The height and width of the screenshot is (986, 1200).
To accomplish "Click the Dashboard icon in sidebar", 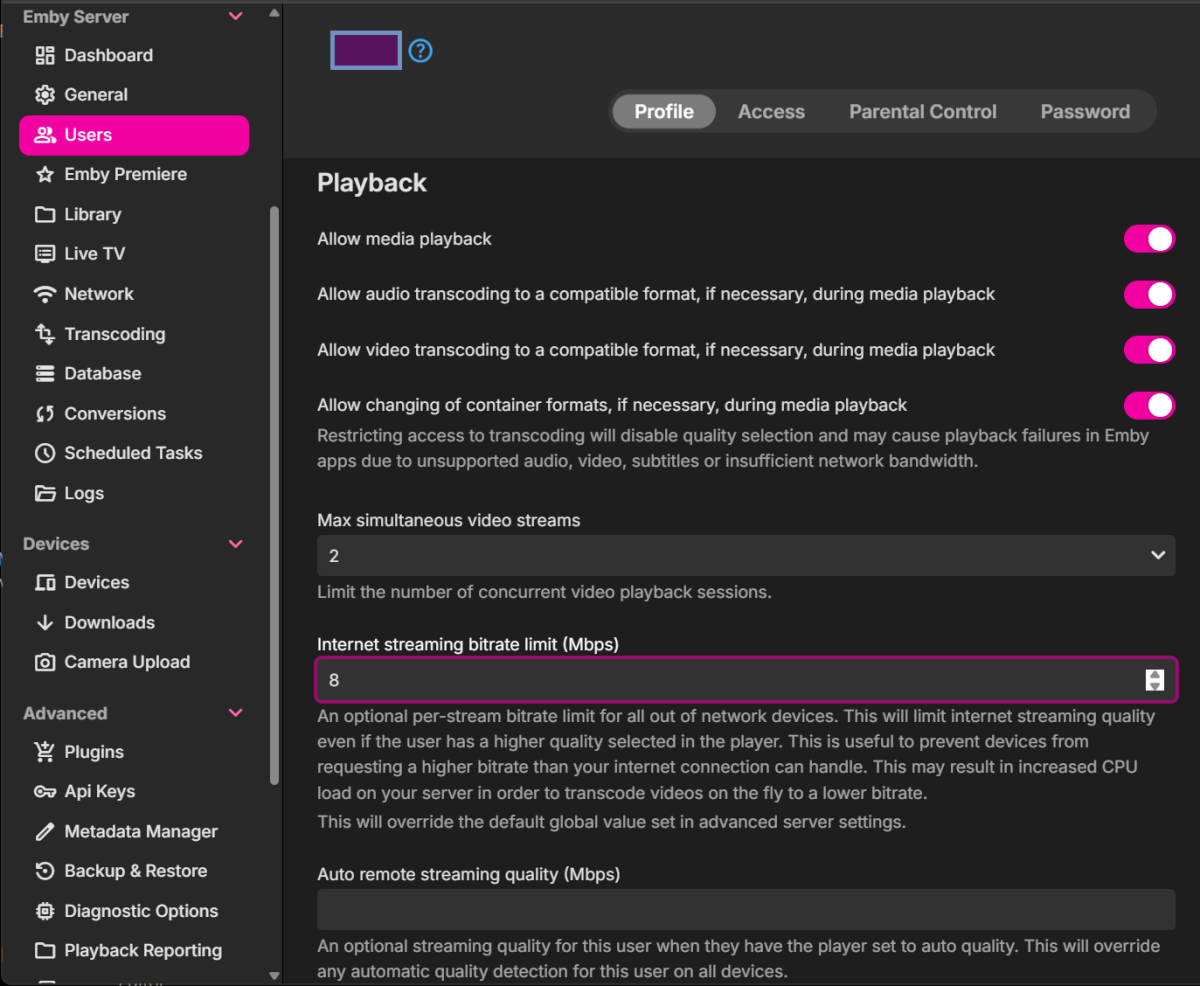I will click(x=44, y=55).
